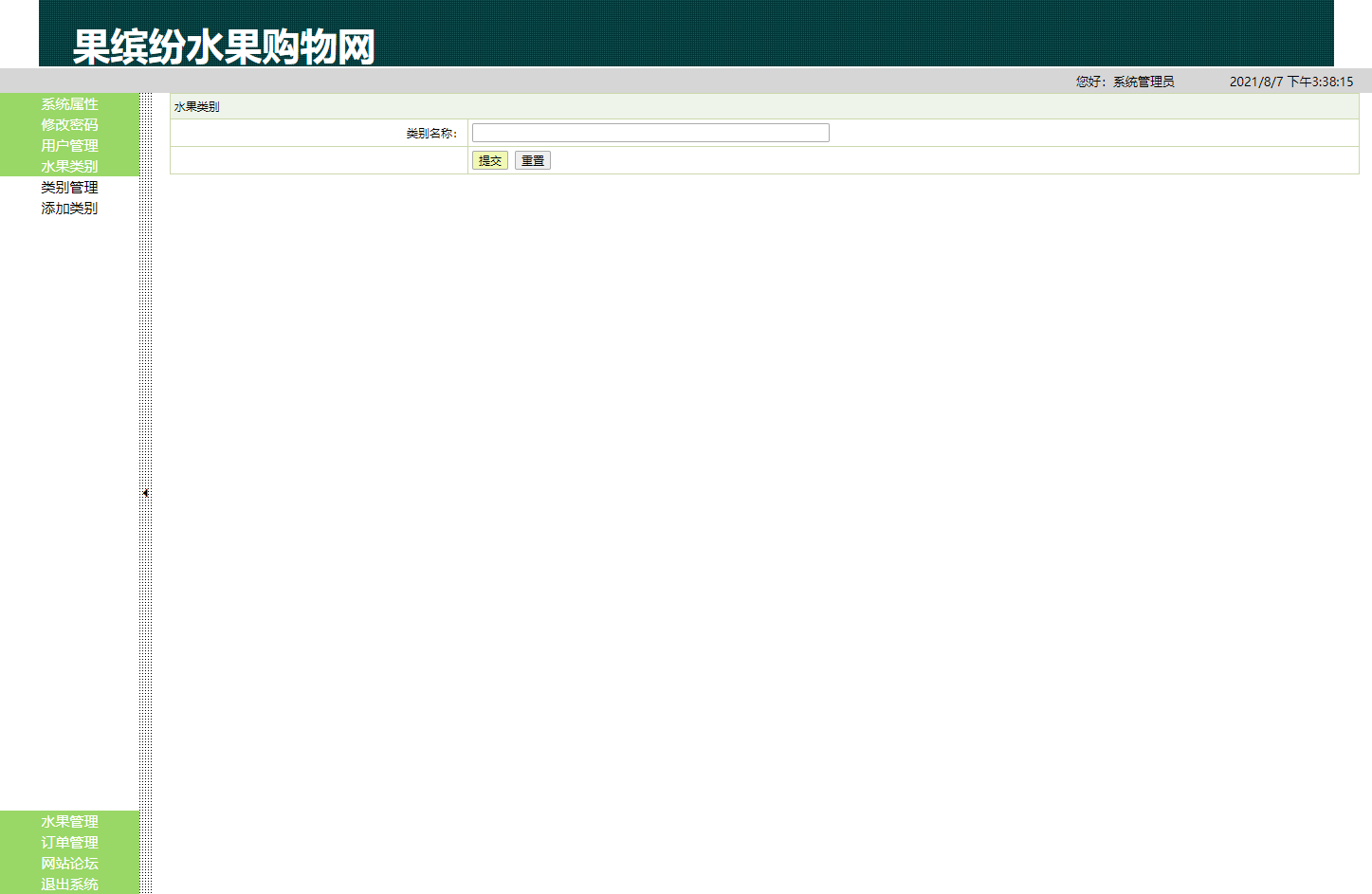Click the 水果类别 sidebar entry
This screenshot has width=1372, height=894.
68,167
